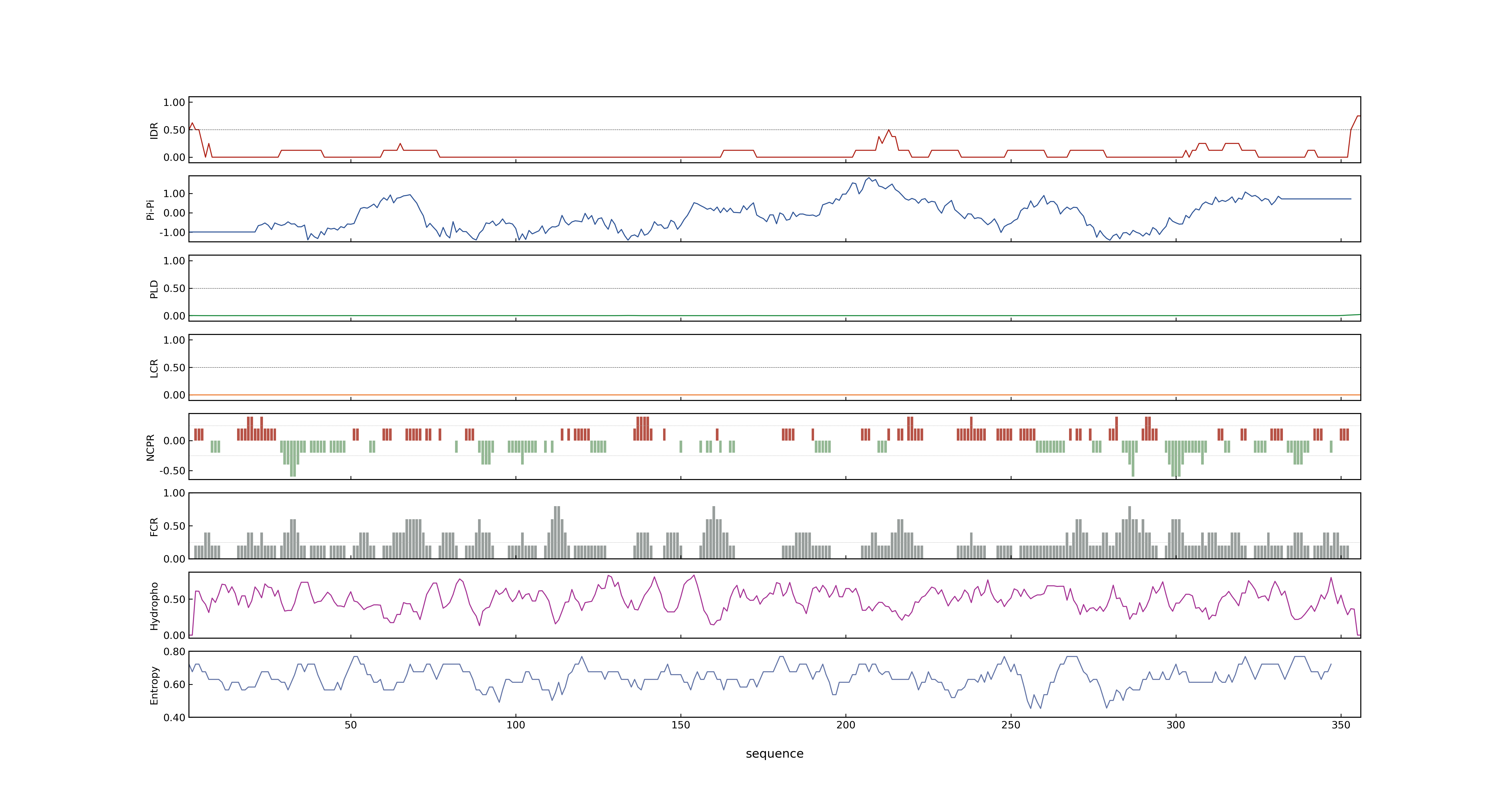Click the 0.00 tick on PLD axis
1512x806 pixels.
click(174, 316)
